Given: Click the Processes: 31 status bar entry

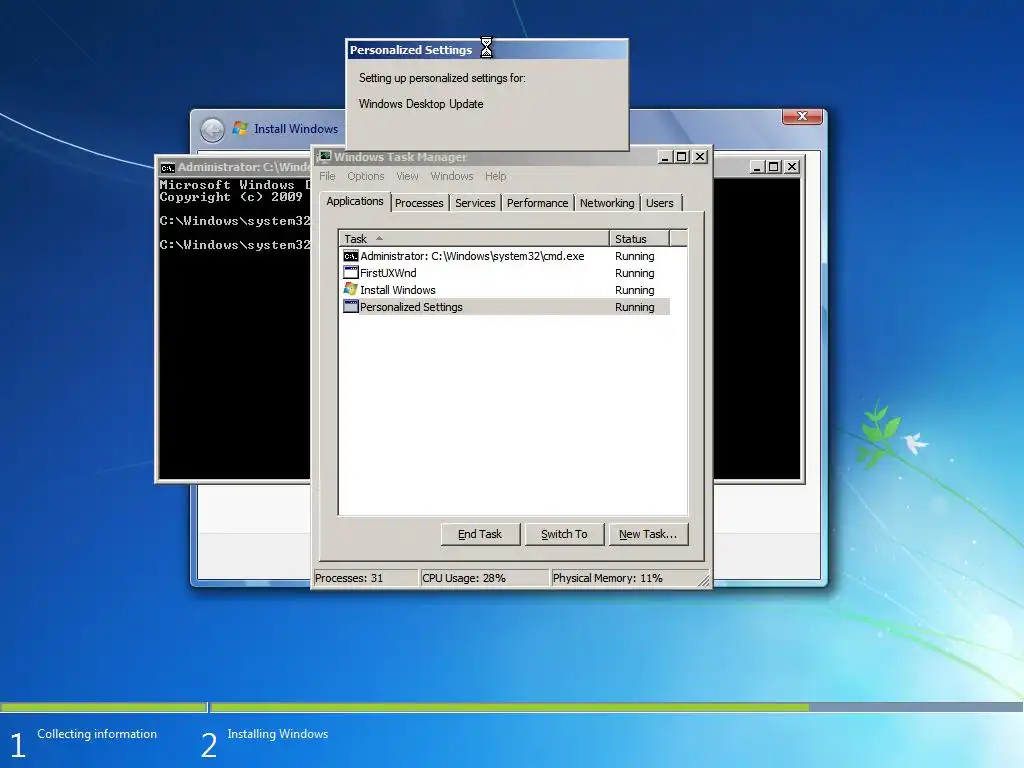Looking at the screenshot, I should tap(366, 578).
